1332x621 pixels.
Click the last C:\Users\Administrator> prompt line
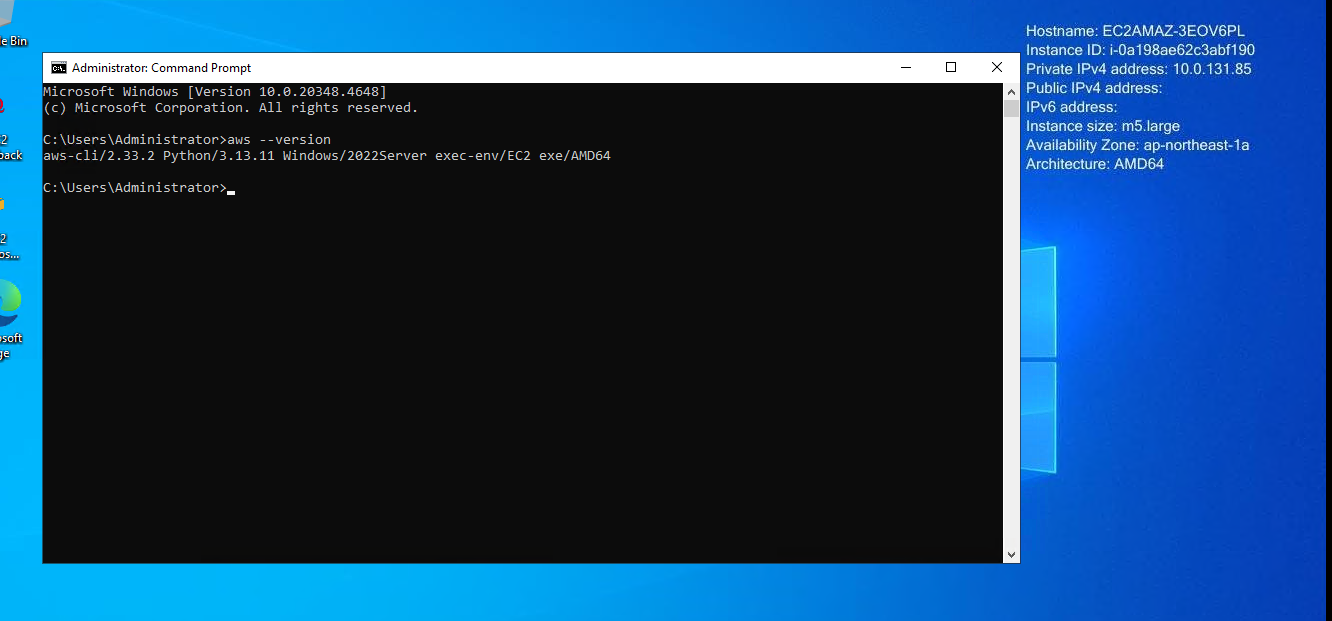pyautogui.click(x=139, y=187)
